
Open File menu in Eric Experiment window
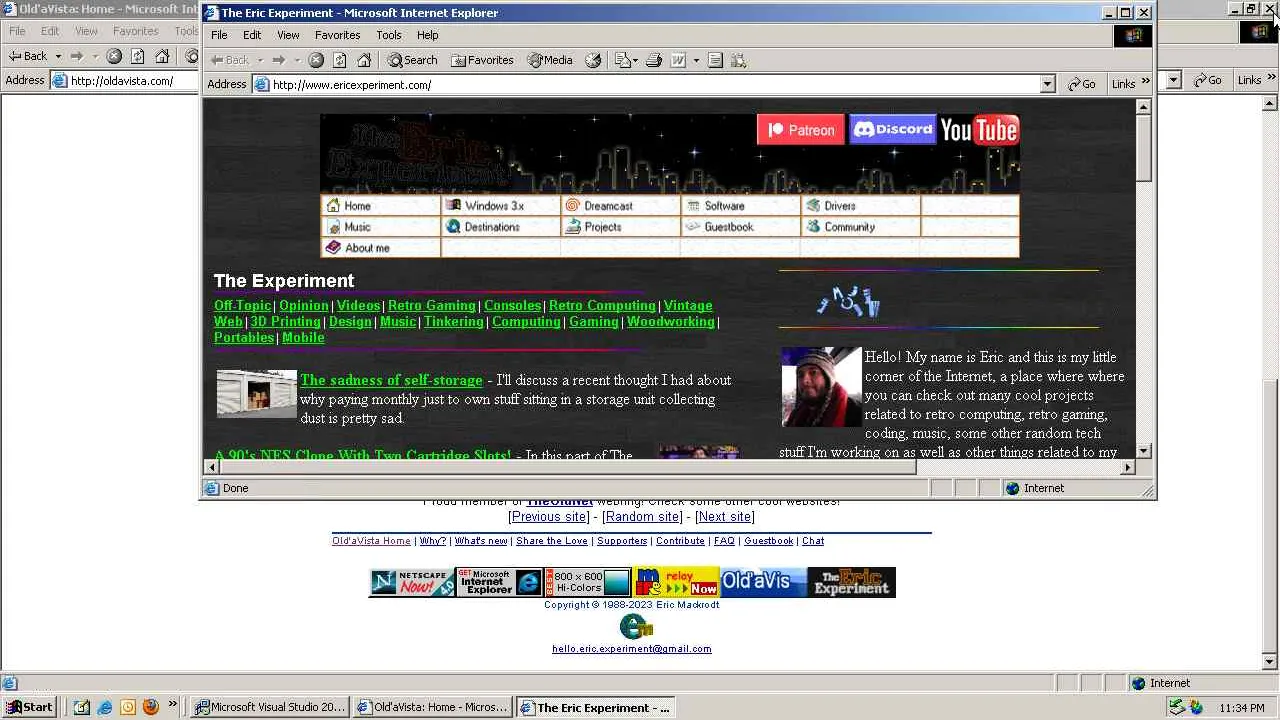point(219,35)
